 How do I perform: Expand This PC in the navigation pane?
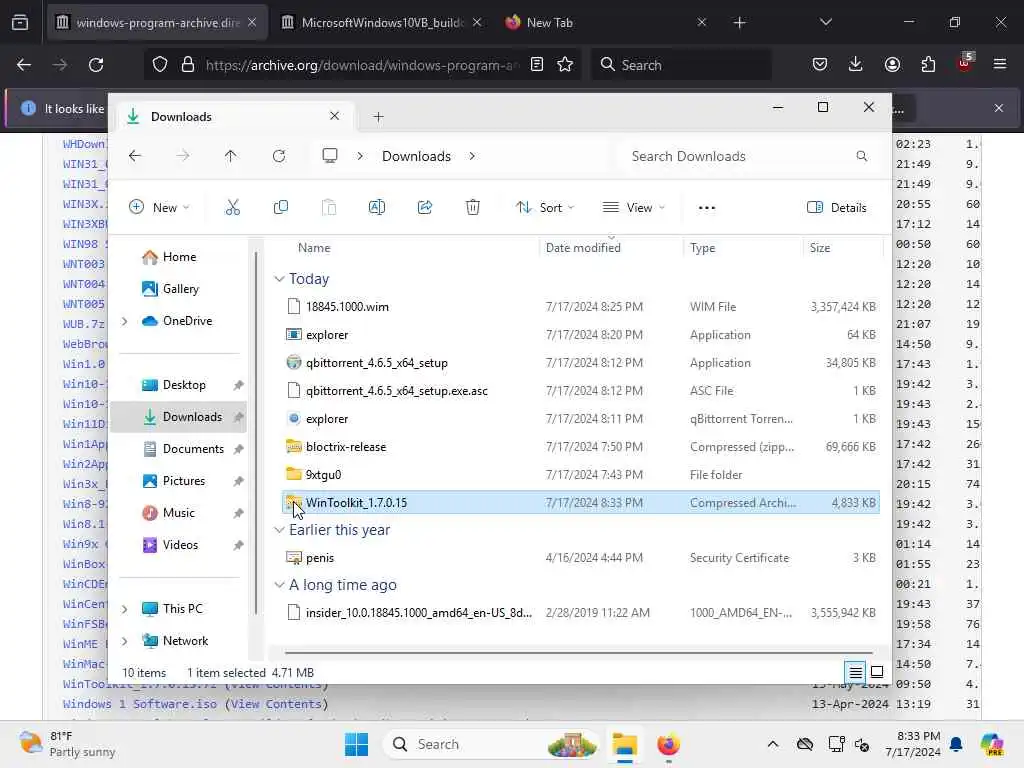[125, 609]
